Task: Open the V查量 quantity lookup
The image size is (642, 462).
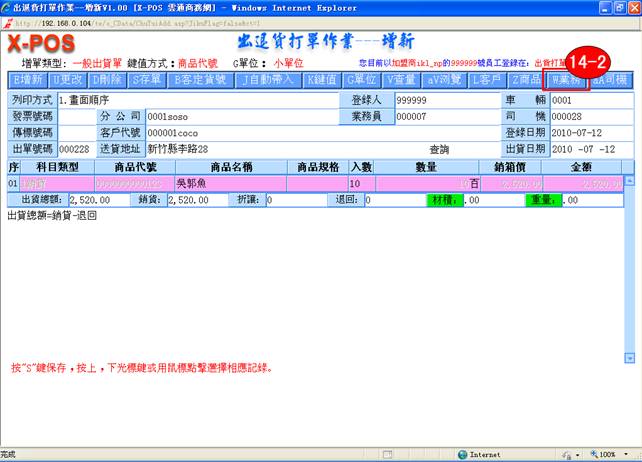Action: (404, 79)
